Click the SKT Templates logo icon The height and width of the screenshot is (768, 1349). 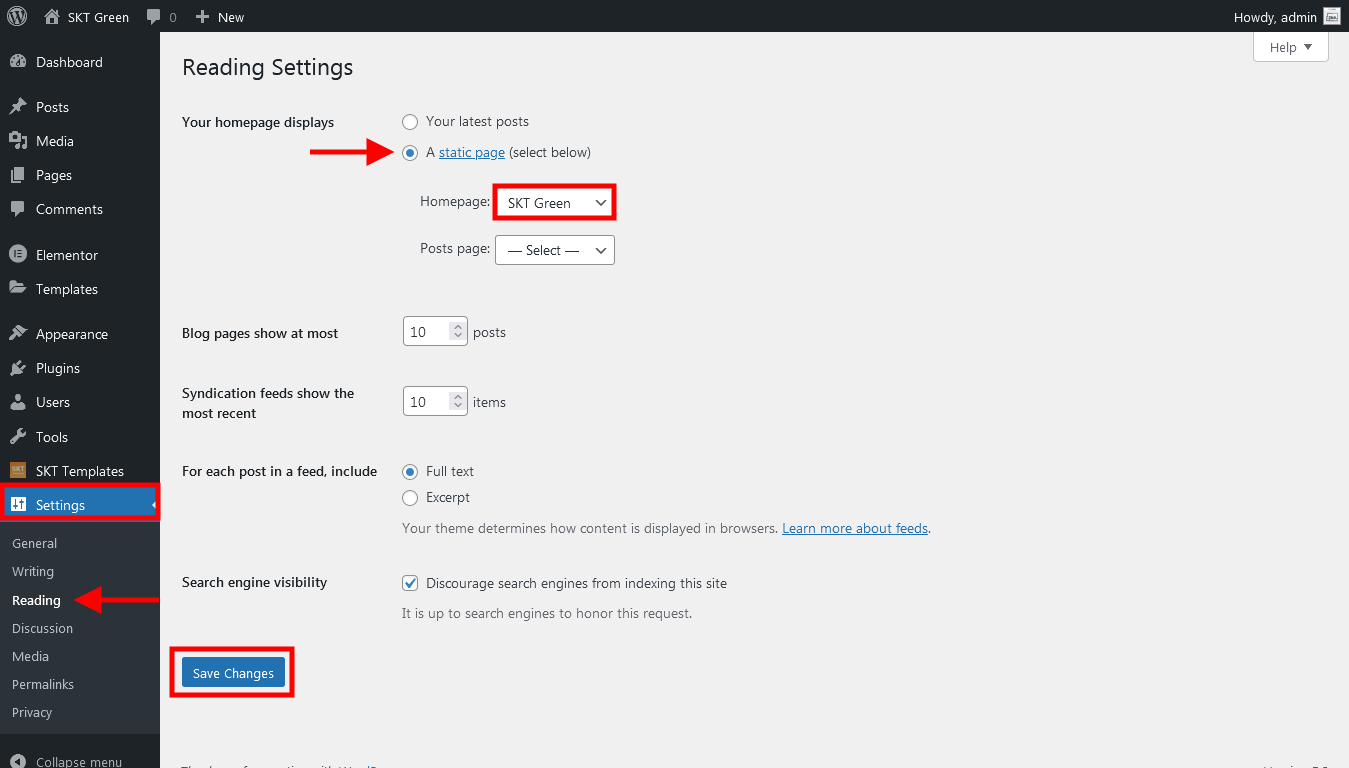pos(18,471)
